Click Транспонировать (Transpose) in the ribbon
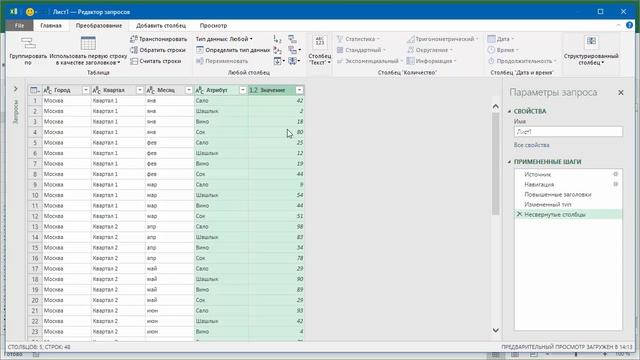This screenshot has height=360, width=640. point(158,39)
